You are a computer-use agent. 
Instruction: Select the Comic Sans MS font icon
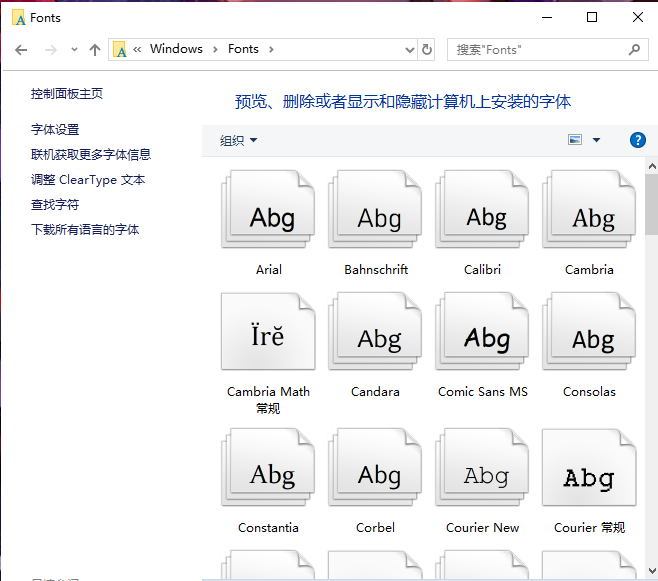(482, 331)
